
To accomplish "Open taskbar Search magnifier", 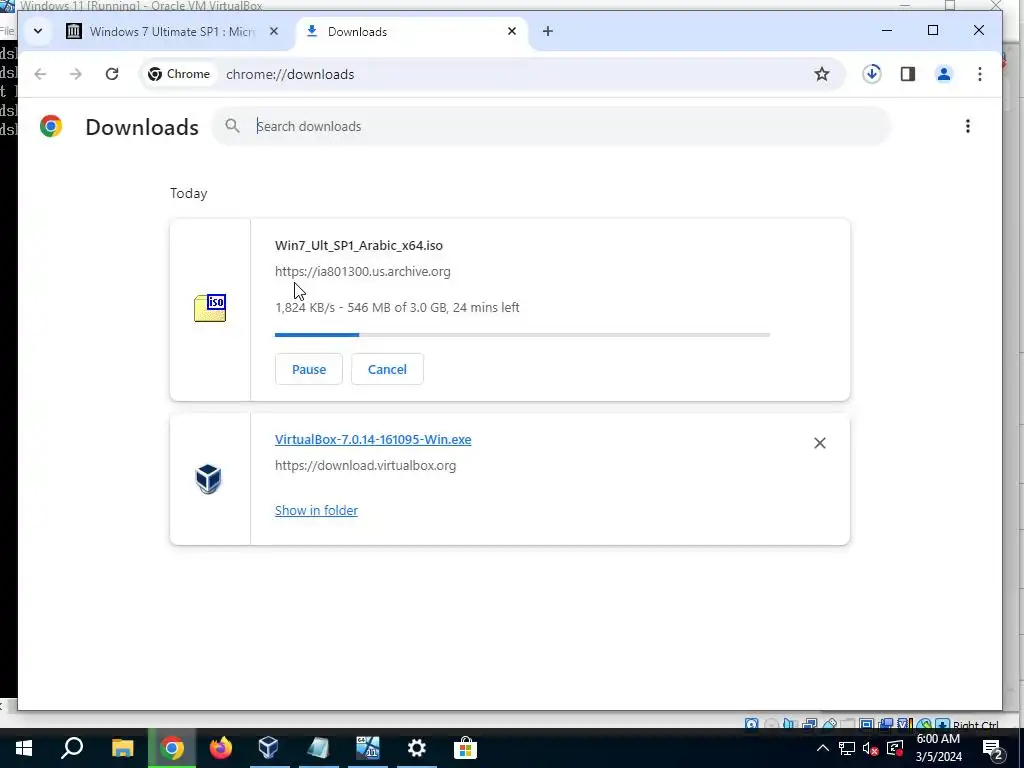I will [x=72, y=748].
